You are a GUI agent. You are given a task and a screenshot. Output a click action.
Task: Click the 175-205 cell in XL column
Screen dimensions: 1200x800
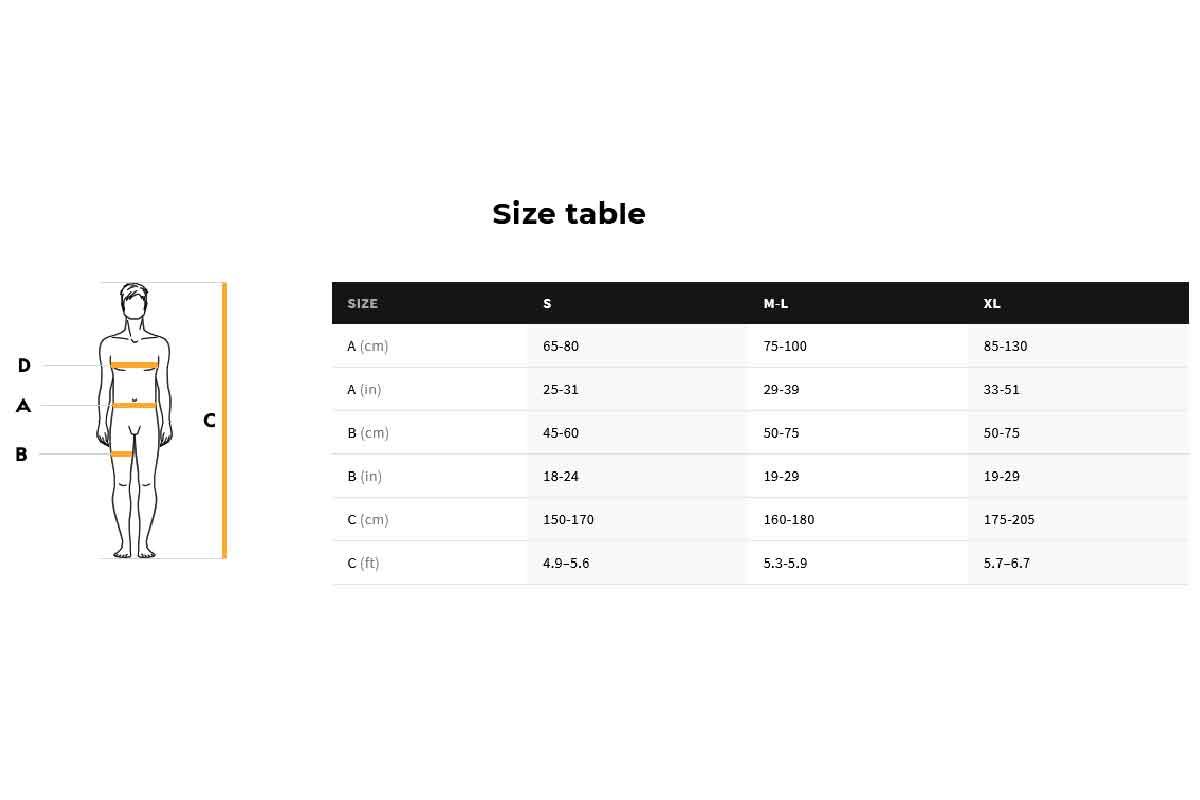pyautogui.click(x=1009, y=519)
